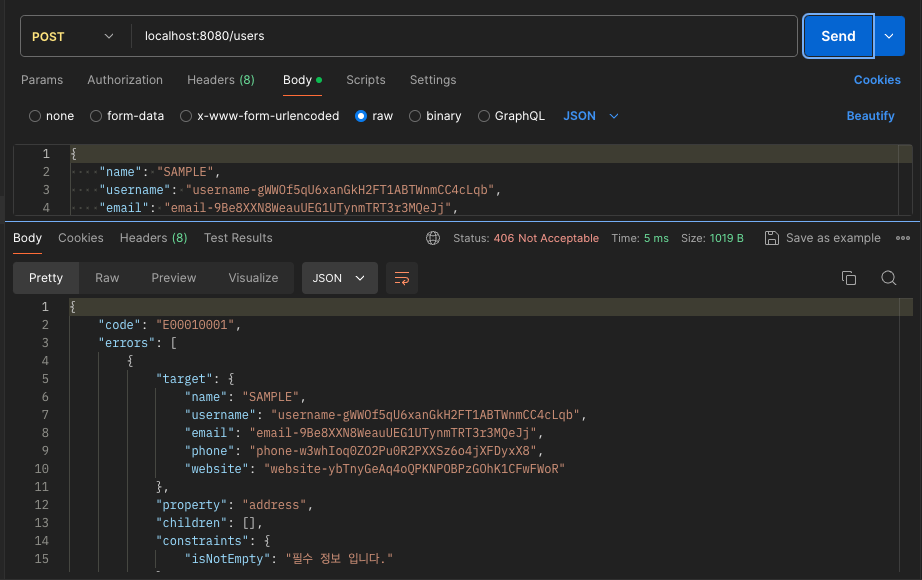922x580 pixels.
Task: Select the none body type radio
Action: click(x=35, y=116)
